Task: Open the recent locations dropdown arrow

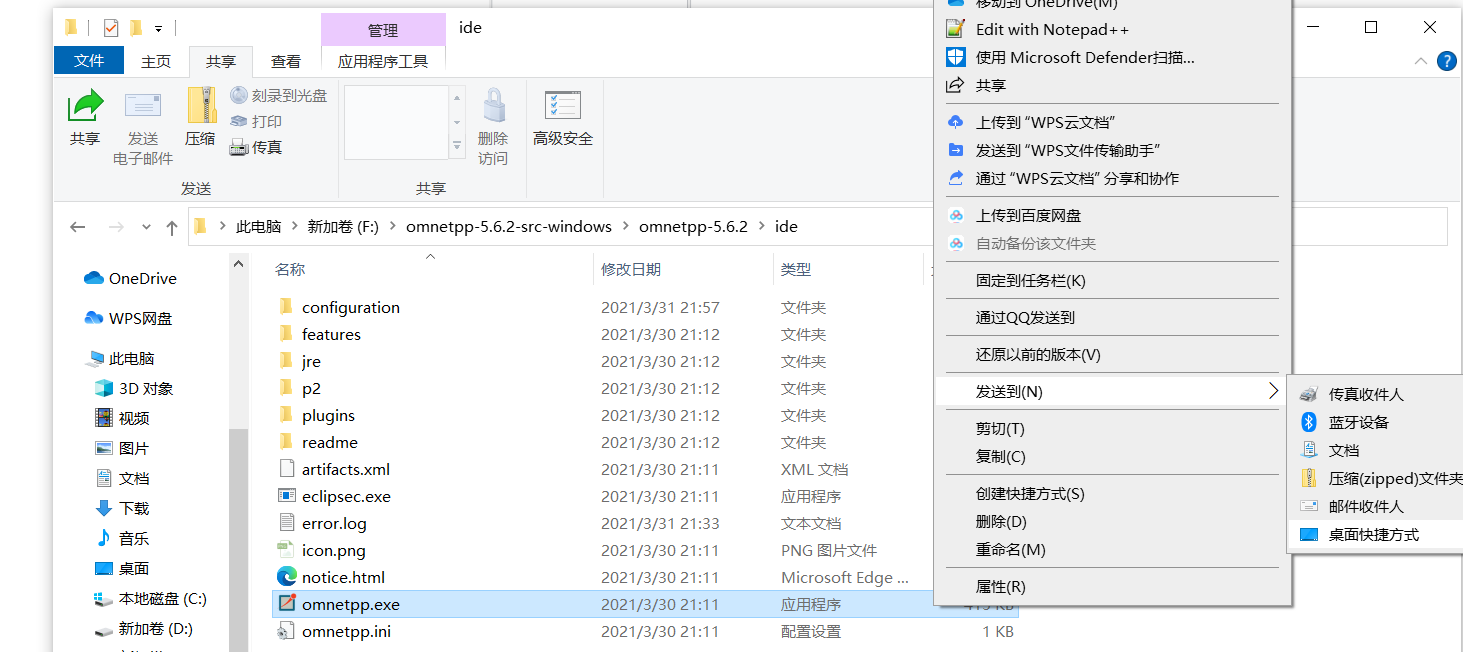Action: 147,228
